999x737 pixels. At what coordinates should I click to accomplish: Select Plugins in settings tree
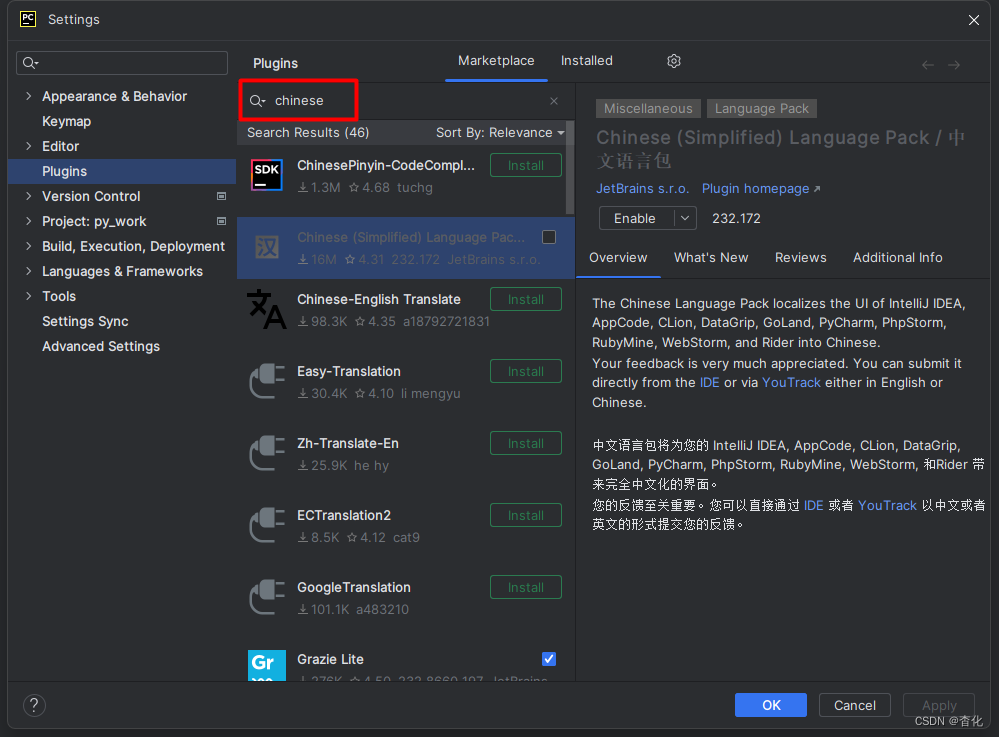122,171
